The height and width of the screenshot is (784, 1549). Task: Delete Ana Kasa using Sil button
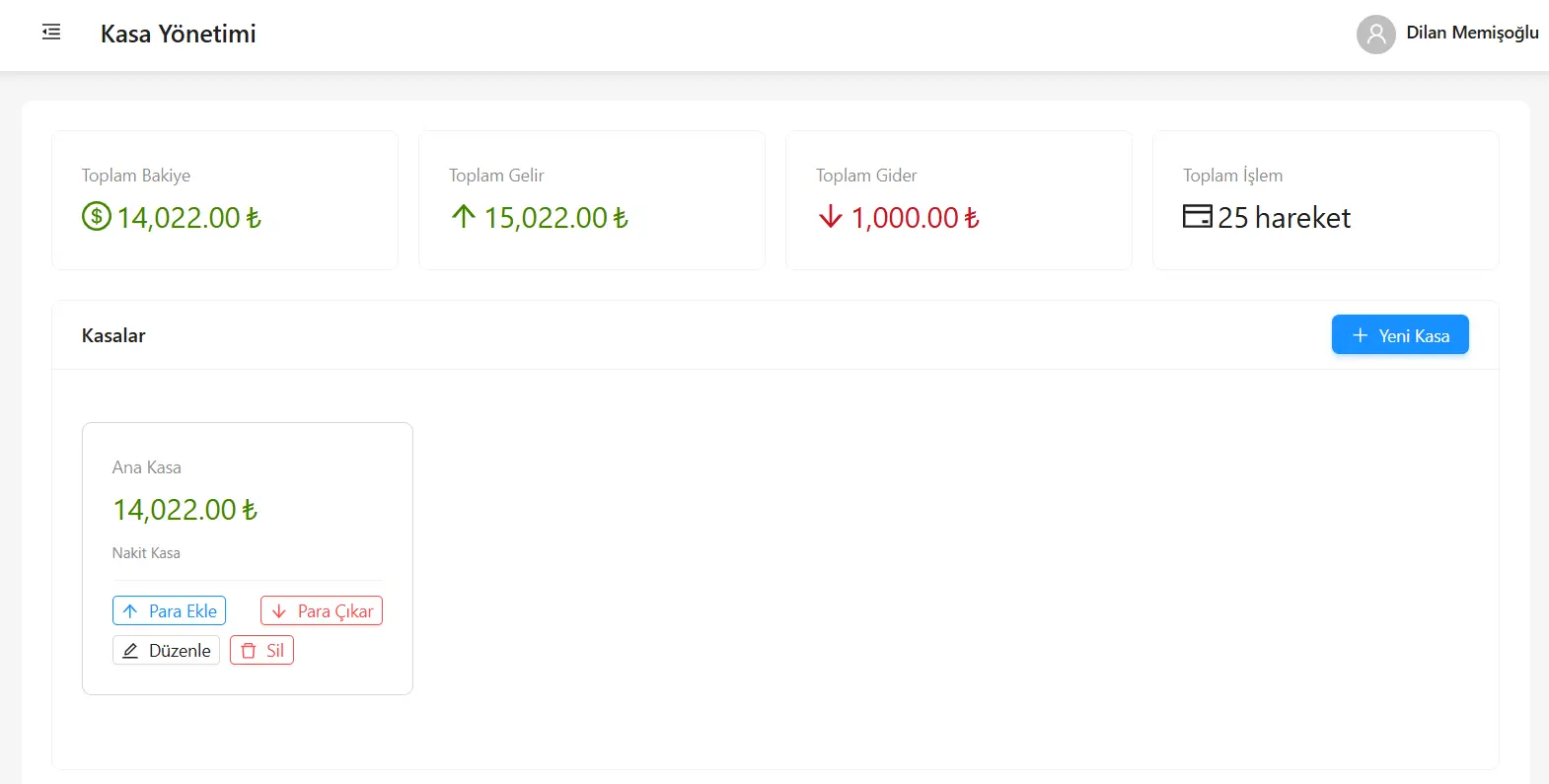(261, 651)
